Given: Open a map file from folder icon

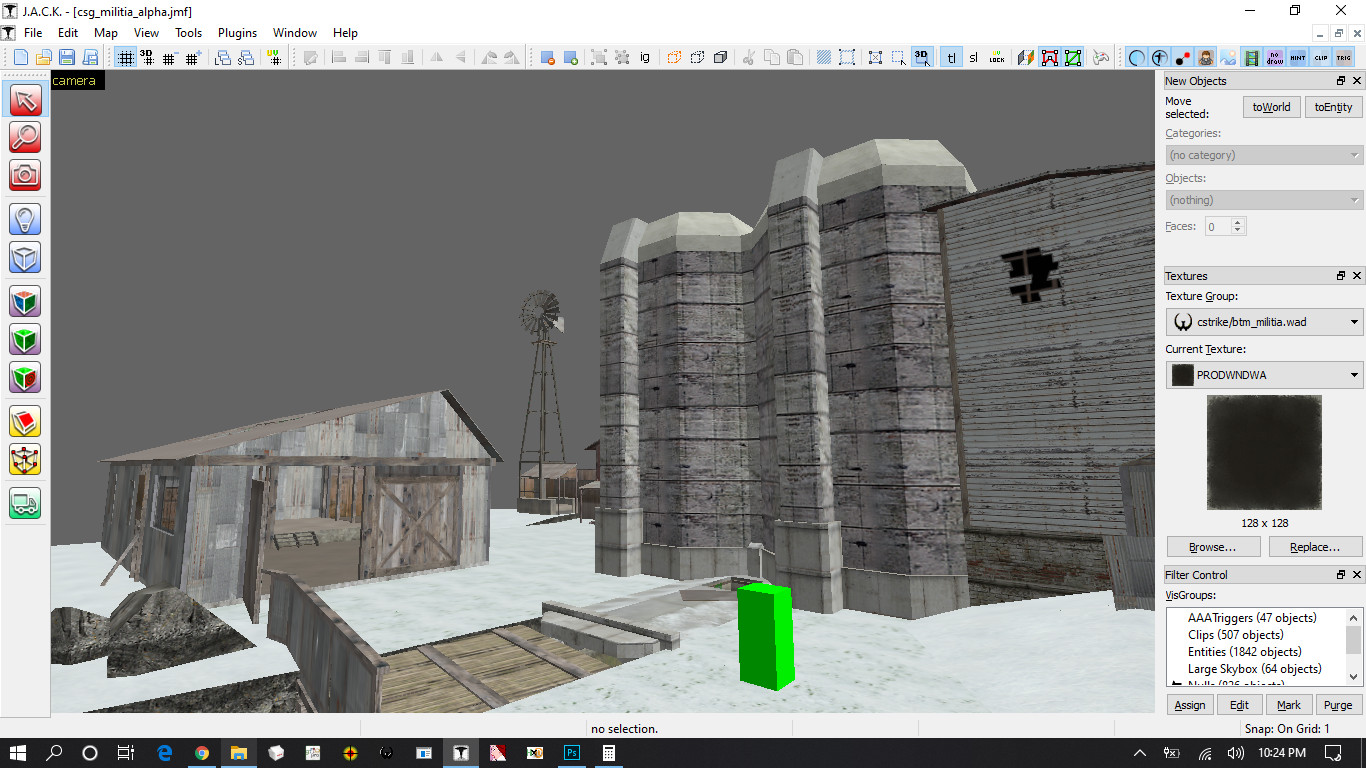Looking at the screenshot, I should click(44, 58).
